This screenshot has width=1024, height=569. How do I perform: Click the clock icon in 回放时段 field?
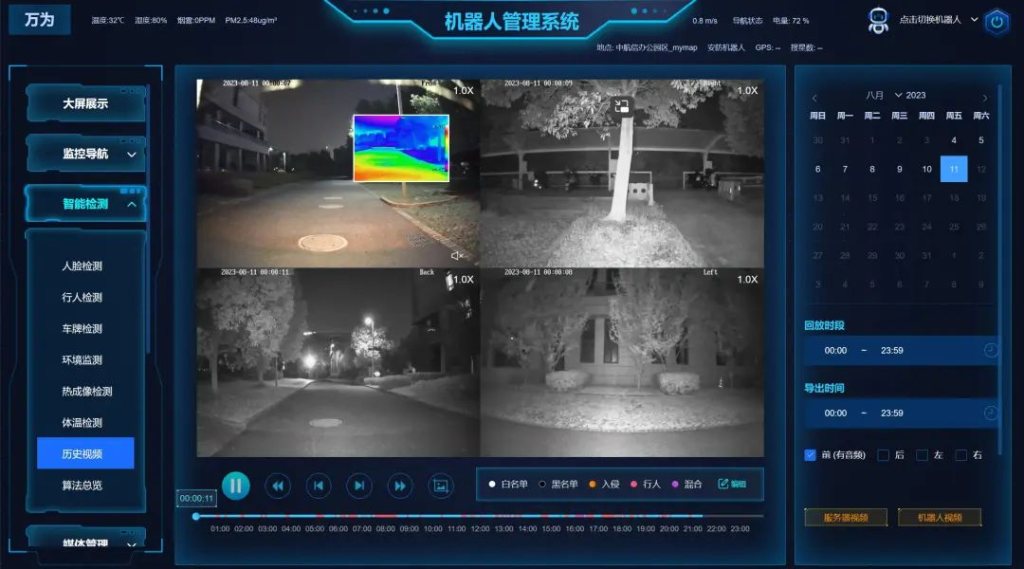click(x=990, y=350)
